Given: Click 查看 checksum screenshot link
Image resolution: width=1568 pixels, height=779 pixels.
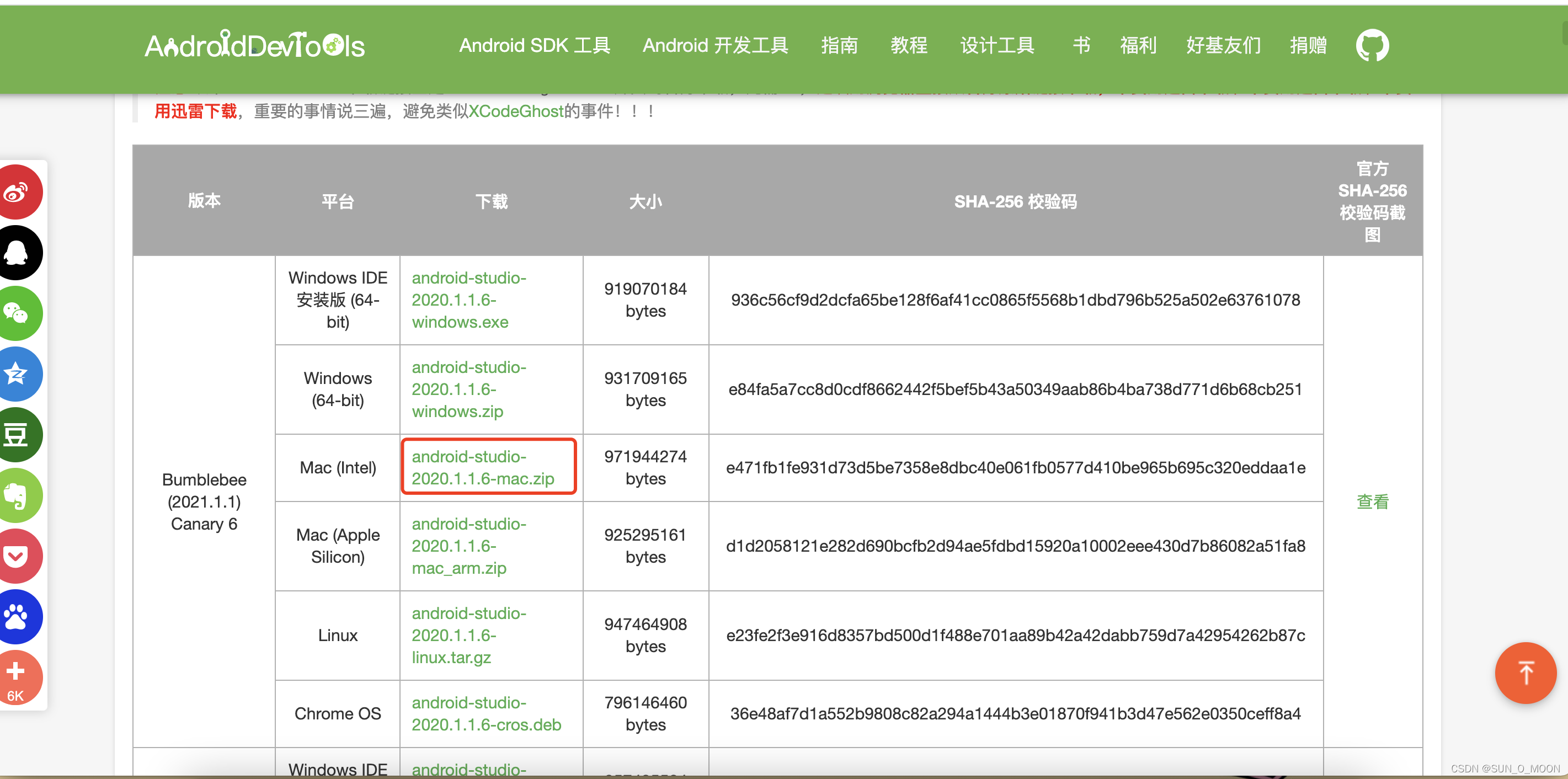Looking at the screenshot, I should pyautogui.click(x=1372, y=501).
